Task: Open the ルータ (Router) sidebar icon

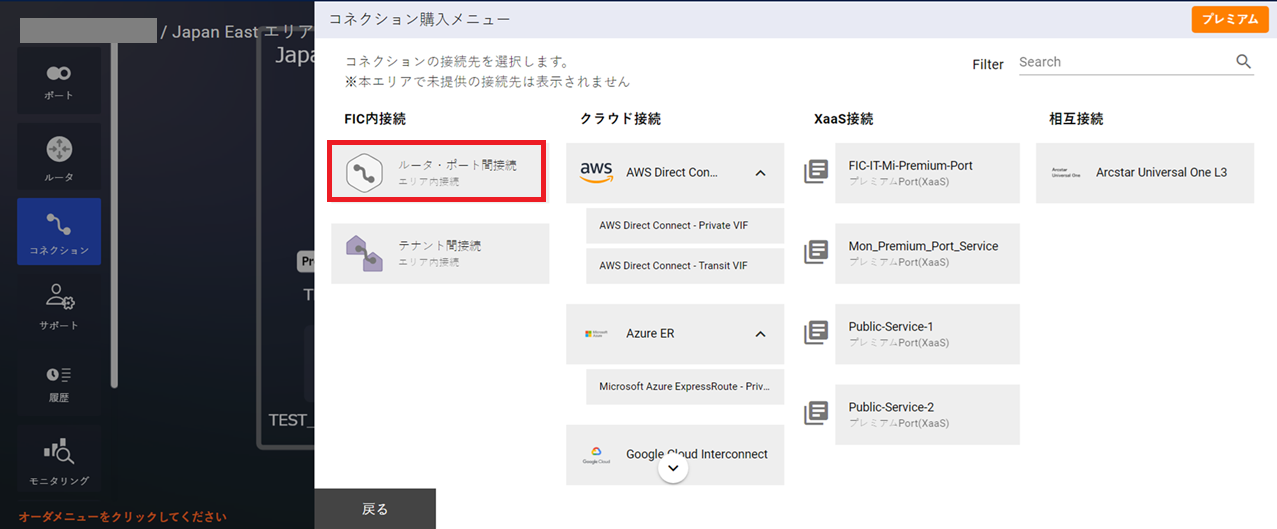Action: 58,158
